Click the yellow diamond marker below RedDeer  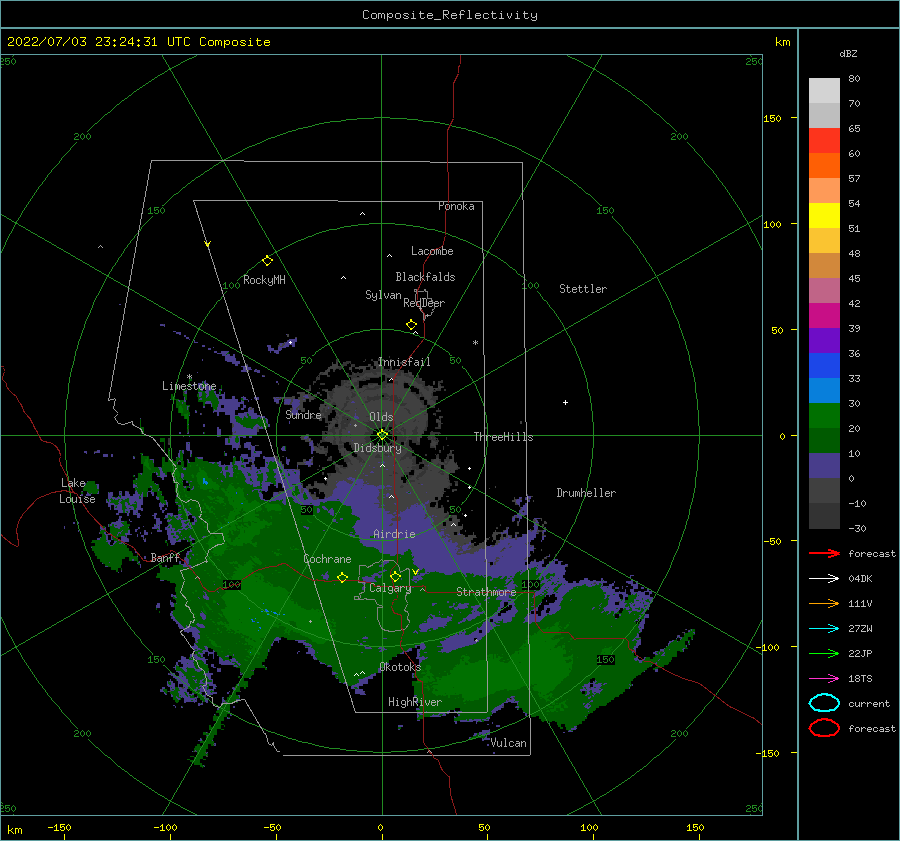tap(412, 325)
